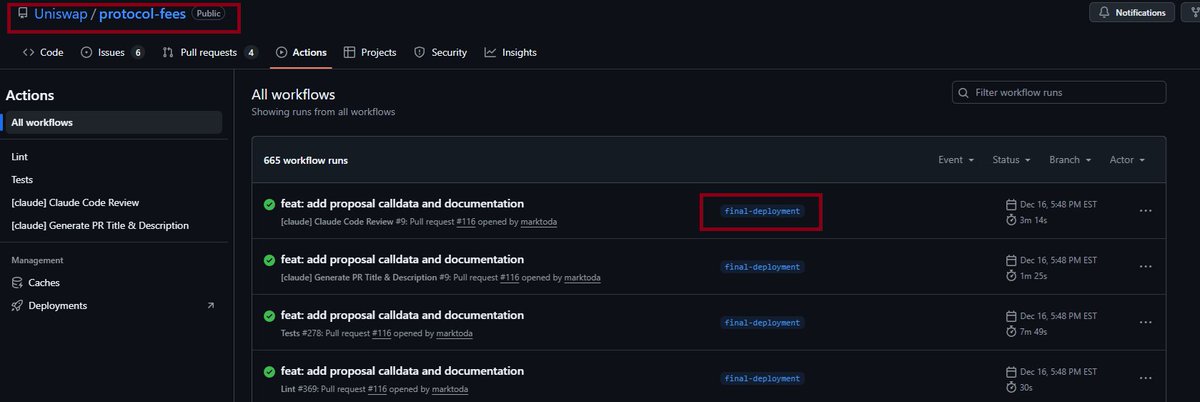Click the repository icon beside Uniswap
Screen dimensions: 1200x402
(23, 14)
